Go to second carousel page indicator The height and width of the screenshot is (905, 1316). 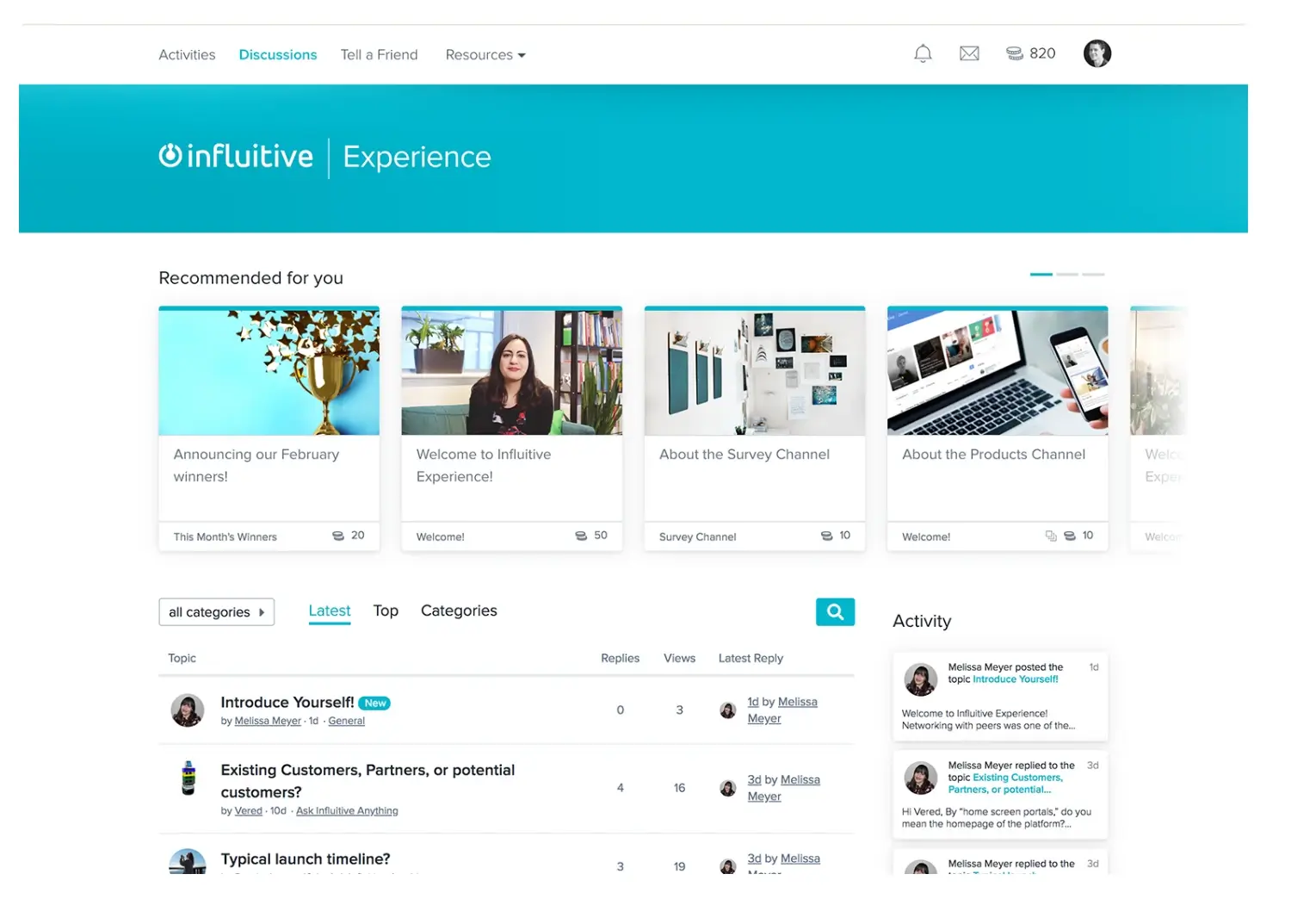pyautogui.click(x=1067, y=274)
